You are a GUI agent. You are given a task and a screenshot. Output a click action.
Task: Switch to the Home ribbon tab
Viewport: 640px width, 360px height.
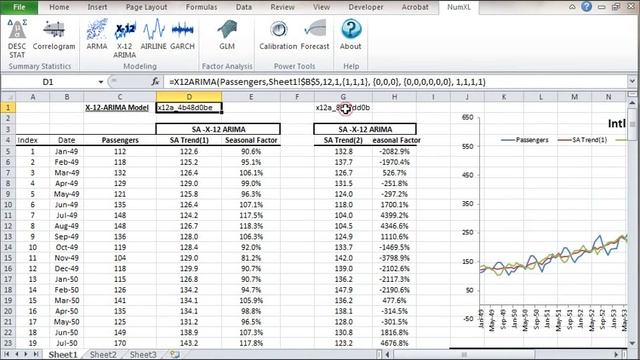tap(59, 7)
